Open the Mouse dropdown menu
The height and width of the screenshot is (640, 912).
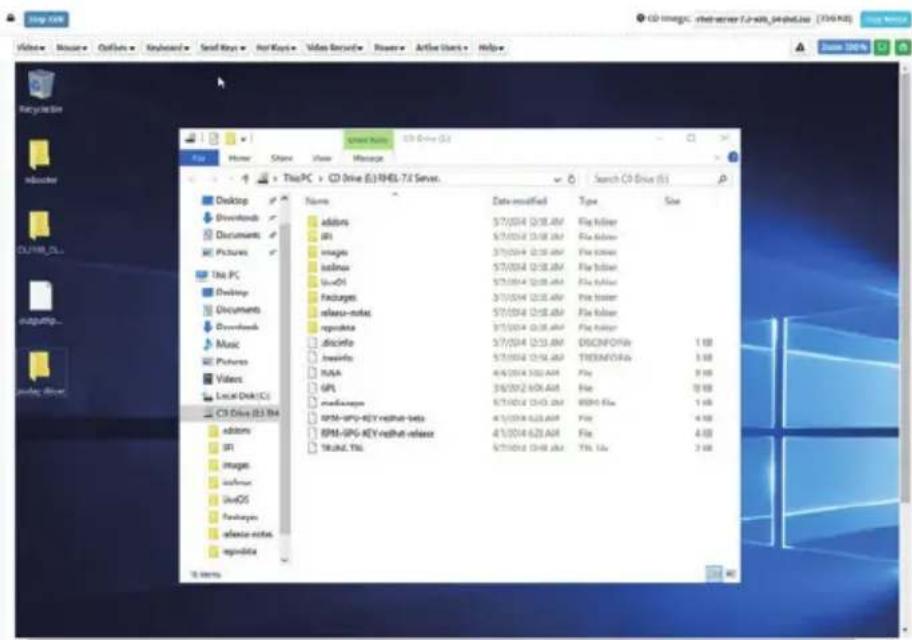point(72,48)
